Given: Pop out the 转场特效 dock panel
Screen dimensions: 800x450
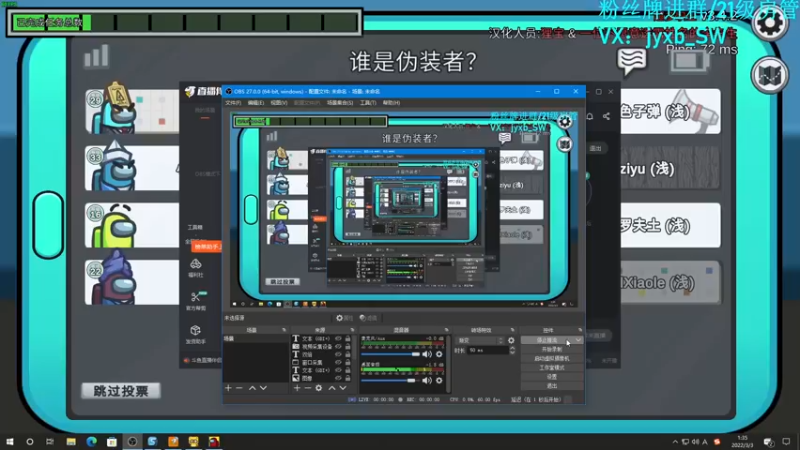Looking at the screenshot, I should pos(512,330).
